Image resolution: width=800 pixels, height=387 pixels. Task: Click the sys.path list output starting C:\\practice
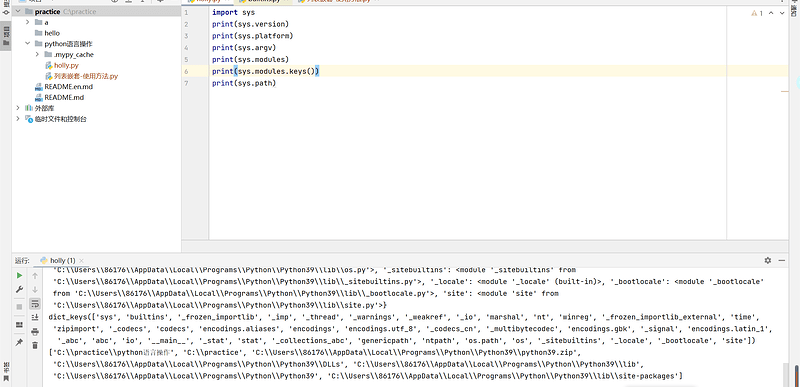[315, 352]
